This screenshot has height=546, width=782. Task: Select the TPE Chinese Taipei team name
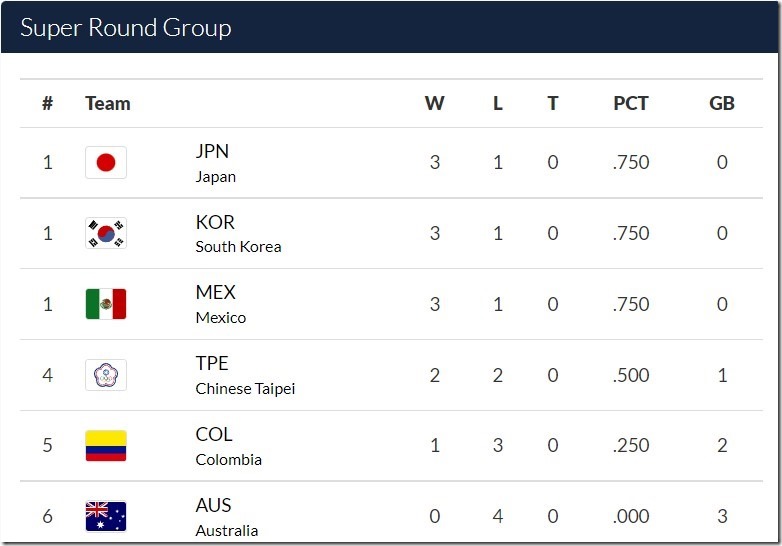pos(245,375)
